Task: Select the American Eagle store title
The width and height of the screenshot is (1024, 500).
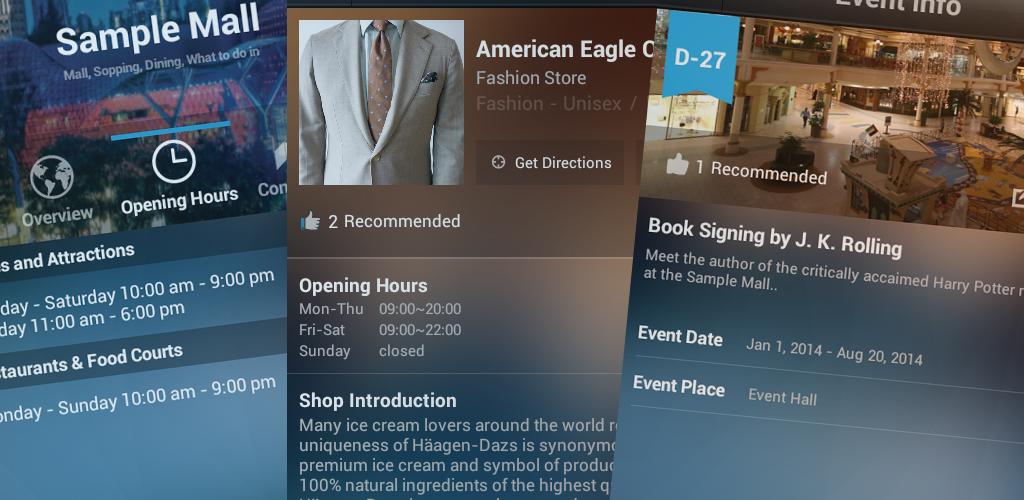Action: 565,49
